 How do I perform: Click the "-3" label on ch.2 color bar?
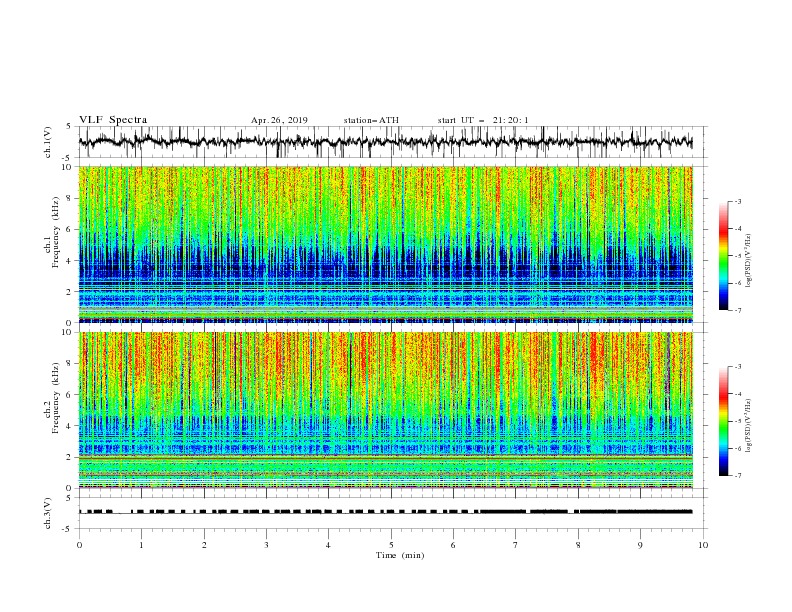coord(737,367)
